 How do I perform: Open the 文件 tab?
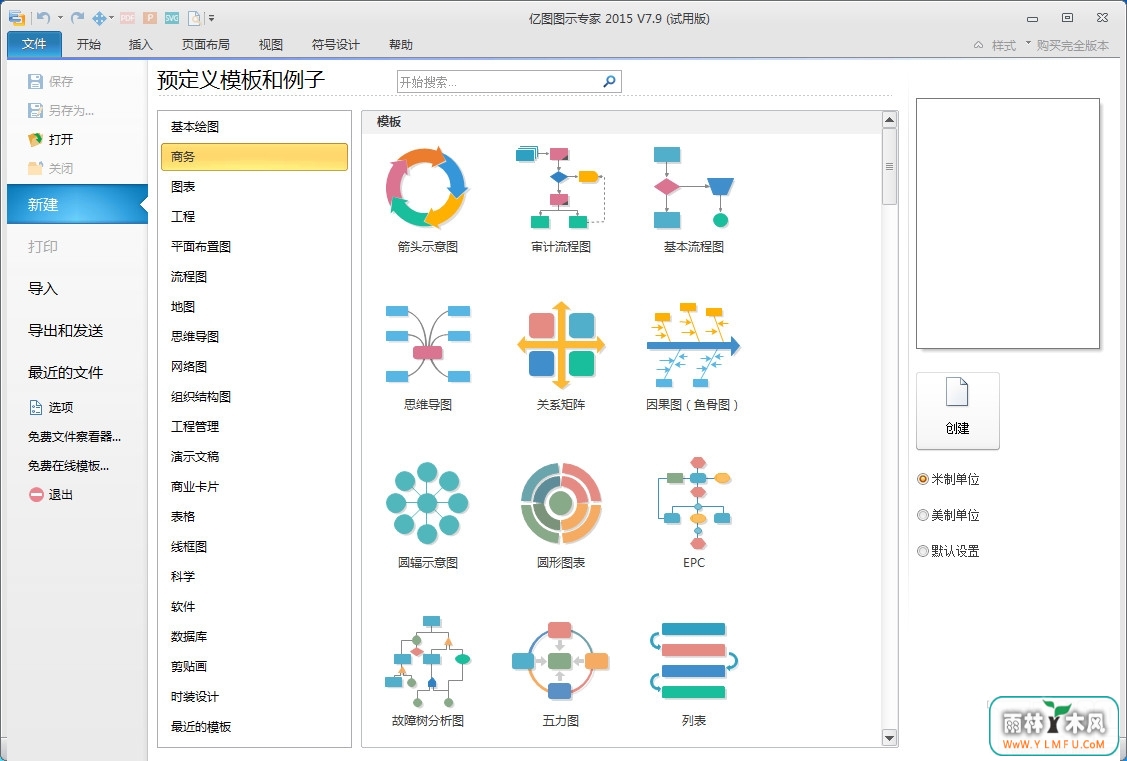[34, 45]
